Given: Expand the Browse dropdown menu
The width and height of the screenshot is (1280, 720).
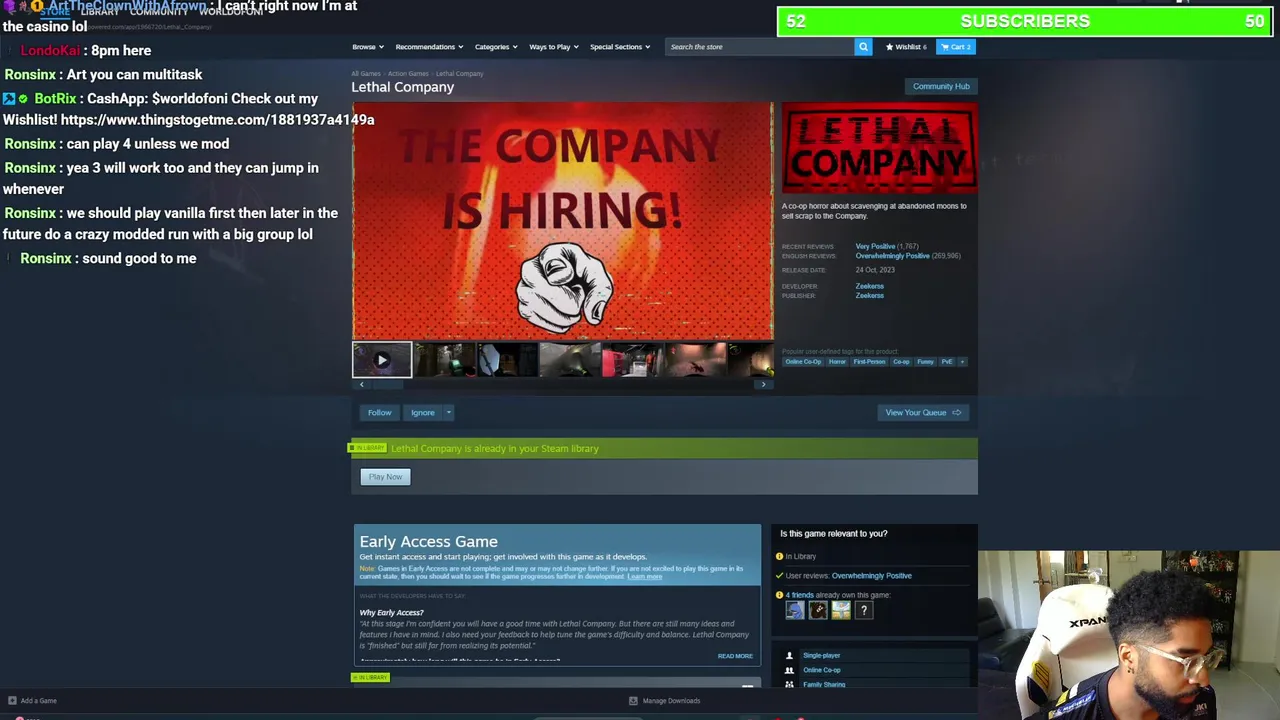Looking at the screenshot, I should (x=367, y=47).
